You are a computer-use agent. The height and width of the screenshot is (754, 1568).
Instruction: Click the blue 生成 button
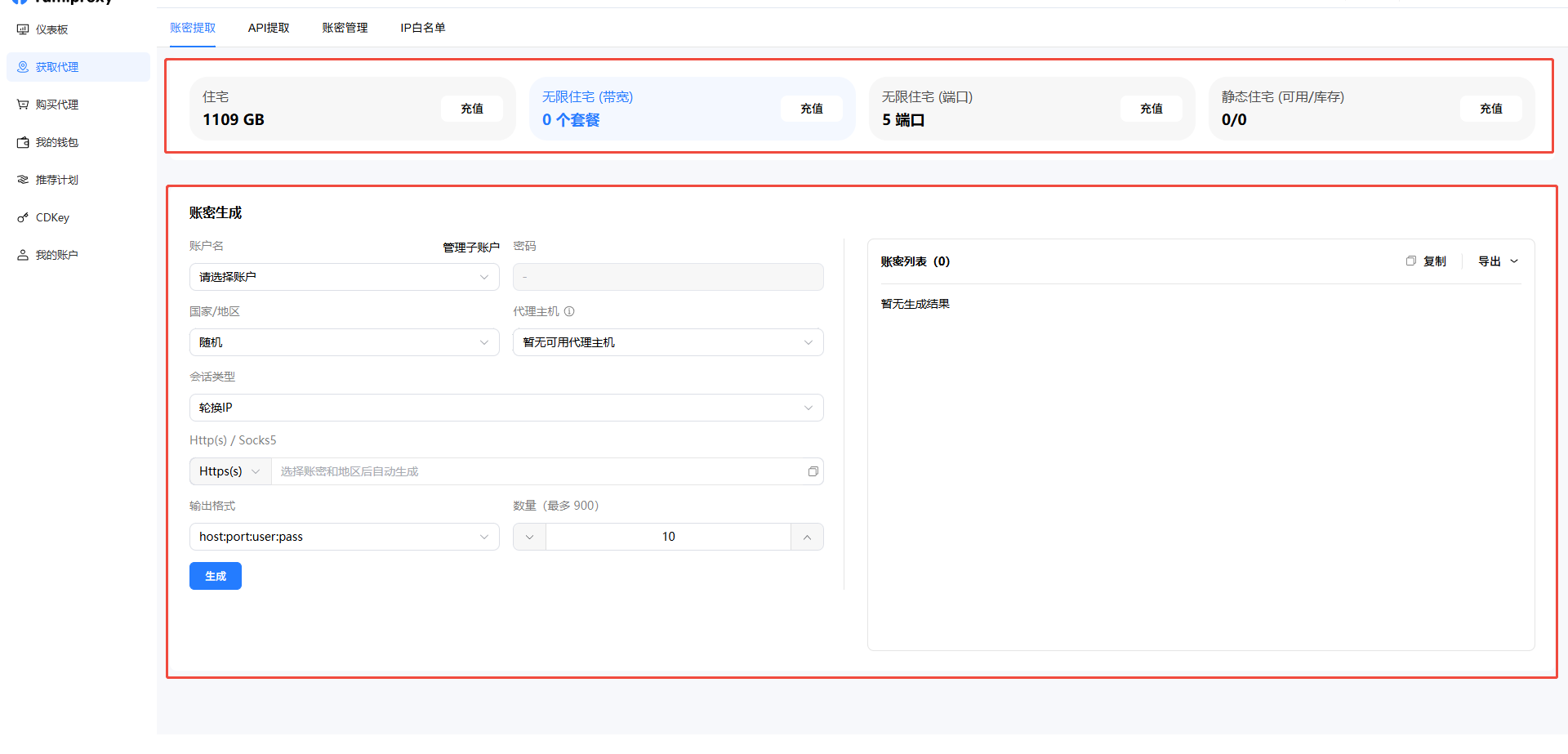click(x=216, y=576)
